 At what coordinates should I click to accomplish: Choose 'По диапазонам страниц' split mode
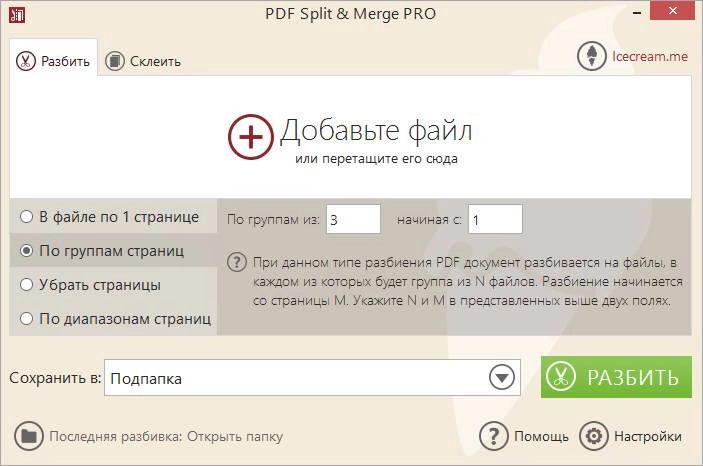click(x=115, y=318)
